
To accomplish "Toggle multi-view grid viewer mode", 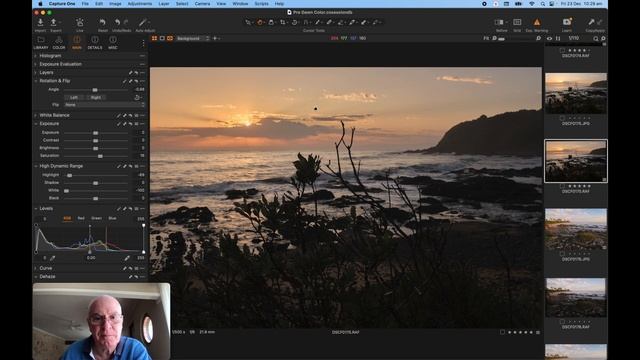I will [x=154, y=38].
